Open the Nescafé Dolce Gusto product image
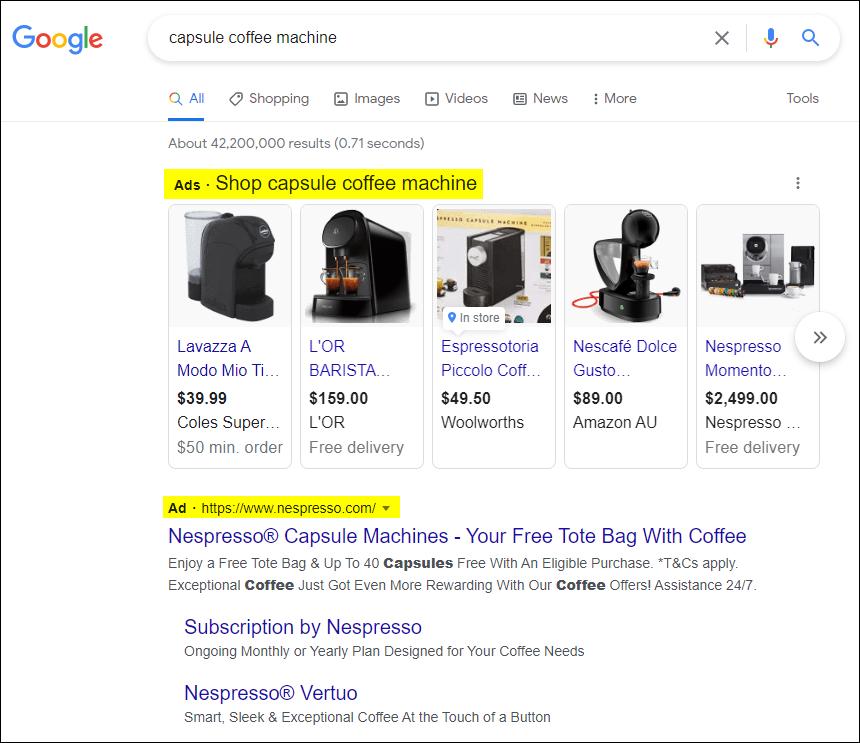The image size is (860, 743). point(626,266)
